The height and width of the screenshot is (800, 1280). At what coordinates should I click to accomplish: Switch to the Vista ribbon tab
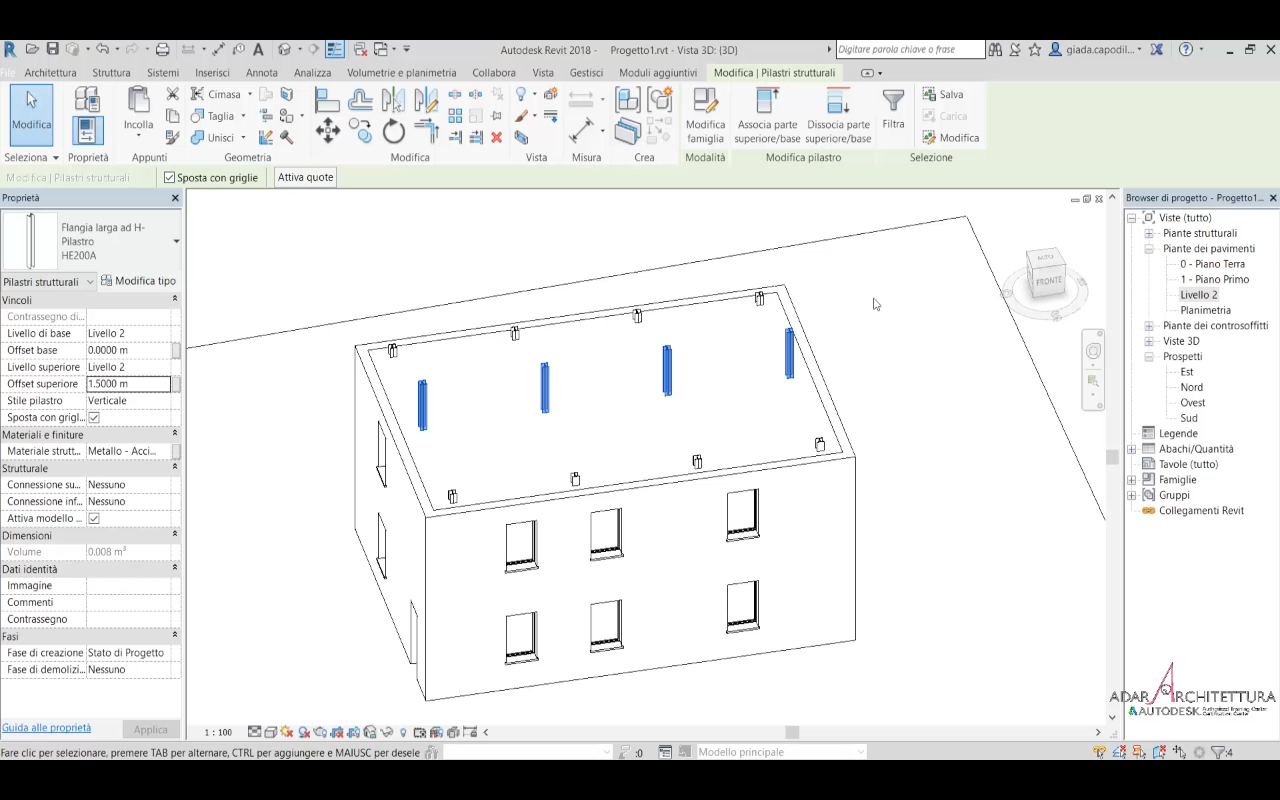coord(543,73)
